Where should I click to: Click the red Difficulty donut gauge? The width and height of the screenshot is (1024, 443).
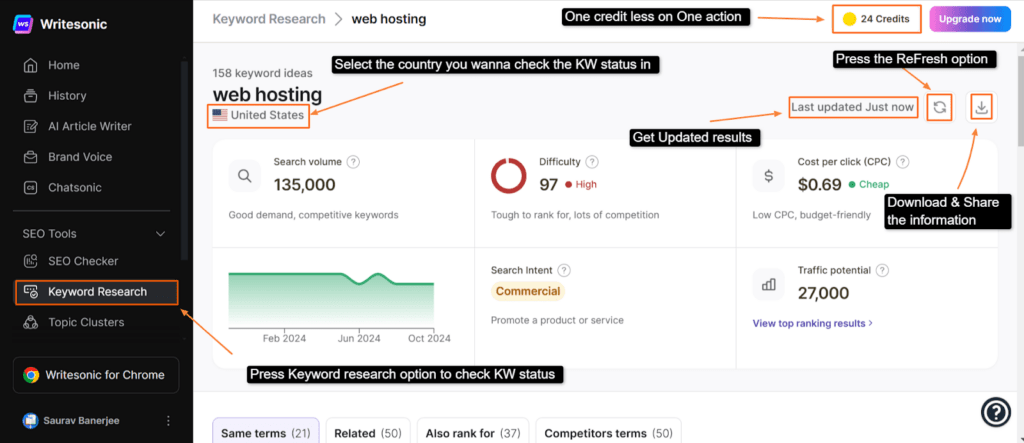click(x=509, y=175)
